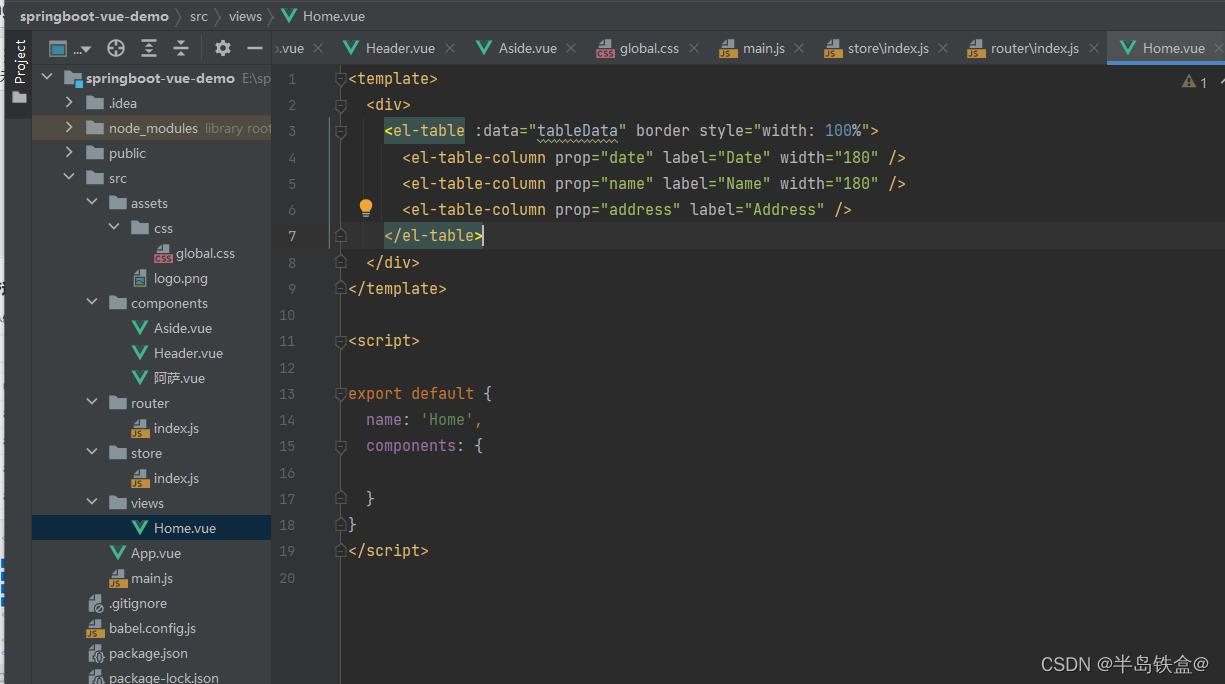
Task: Fold the template tag on line 1
Action: [341, 78]
